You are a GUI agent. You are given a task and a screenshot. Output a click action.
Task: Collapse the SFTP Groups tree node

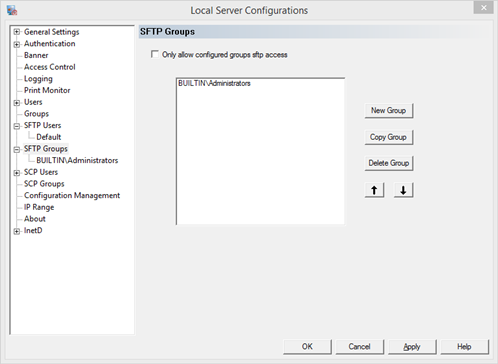17,149
